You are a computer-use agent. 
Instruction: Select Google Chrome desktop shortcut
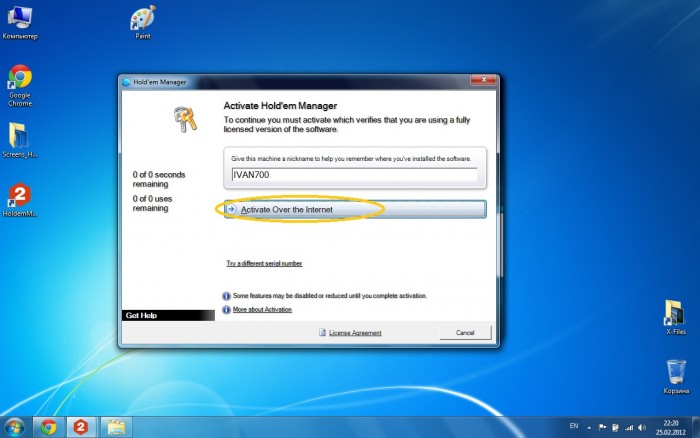pos(20,86)
